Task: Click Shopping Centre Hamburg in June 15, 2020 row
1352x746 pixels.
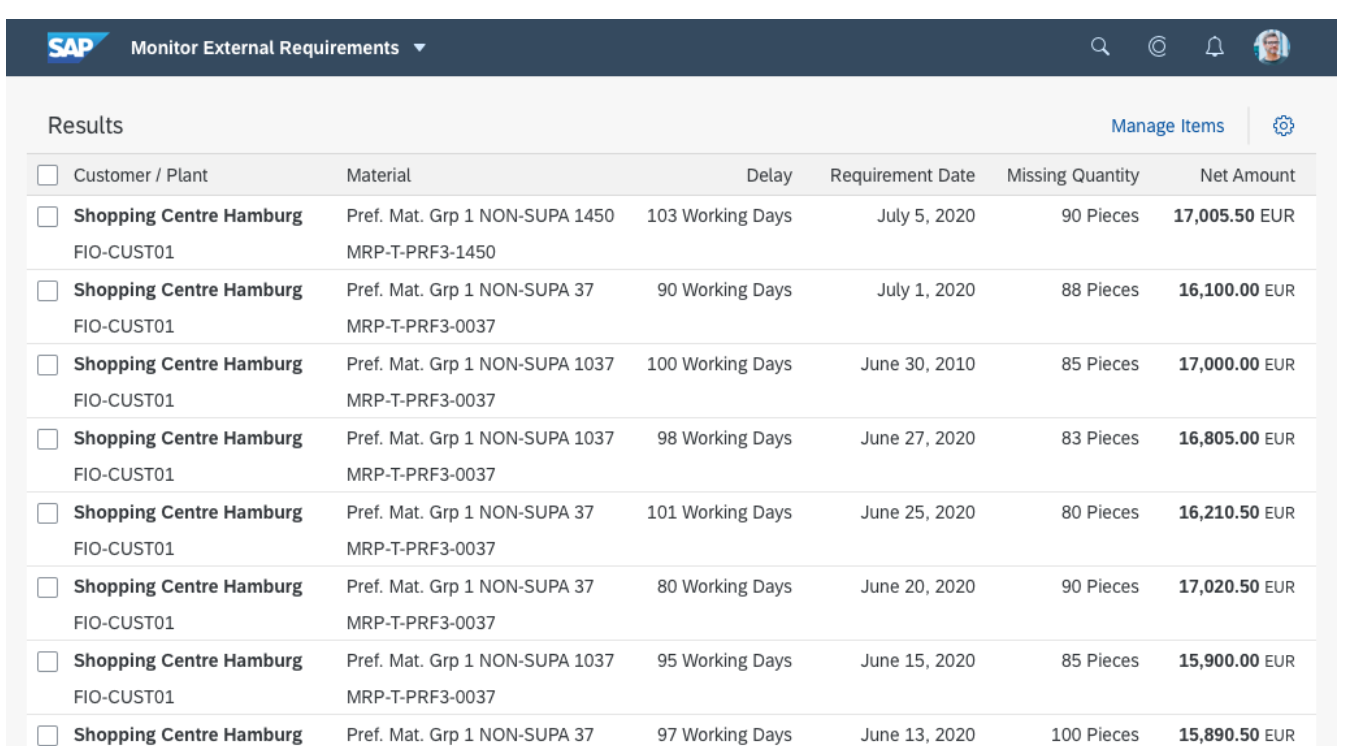Action: (x=188, y=659)
